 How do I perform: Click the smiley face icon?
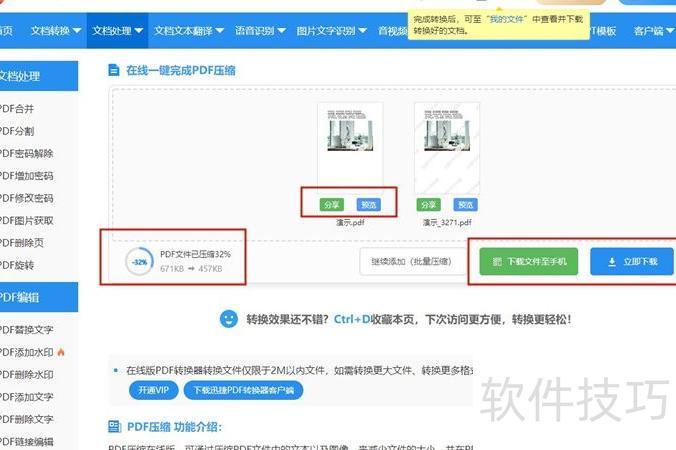tap(228, 319)
